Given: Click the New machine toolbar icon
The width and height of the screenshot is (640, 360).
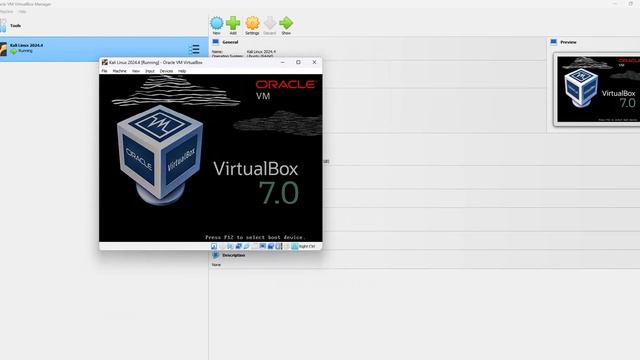Looking at the screenshot, I should pyautogui.click(x=216, y=23).
